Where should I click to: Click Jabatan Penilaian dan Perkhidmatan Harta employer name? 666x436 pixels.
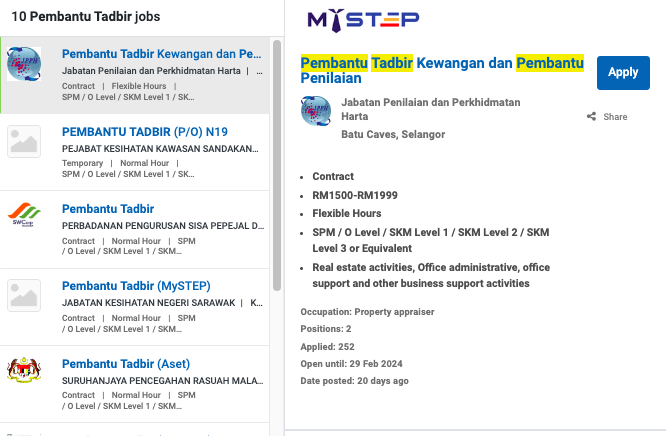430,110
